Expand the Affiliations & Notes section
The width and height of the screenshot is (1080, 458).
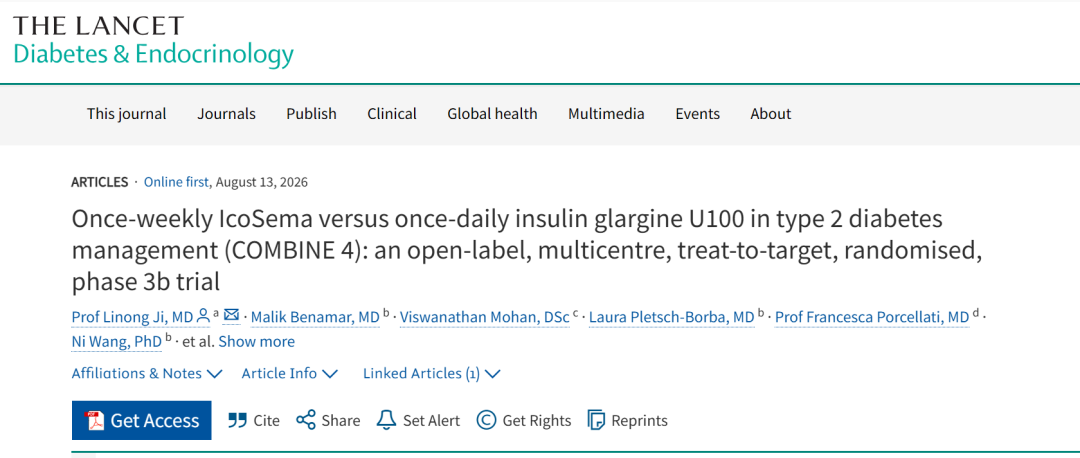tap(147, 373)
